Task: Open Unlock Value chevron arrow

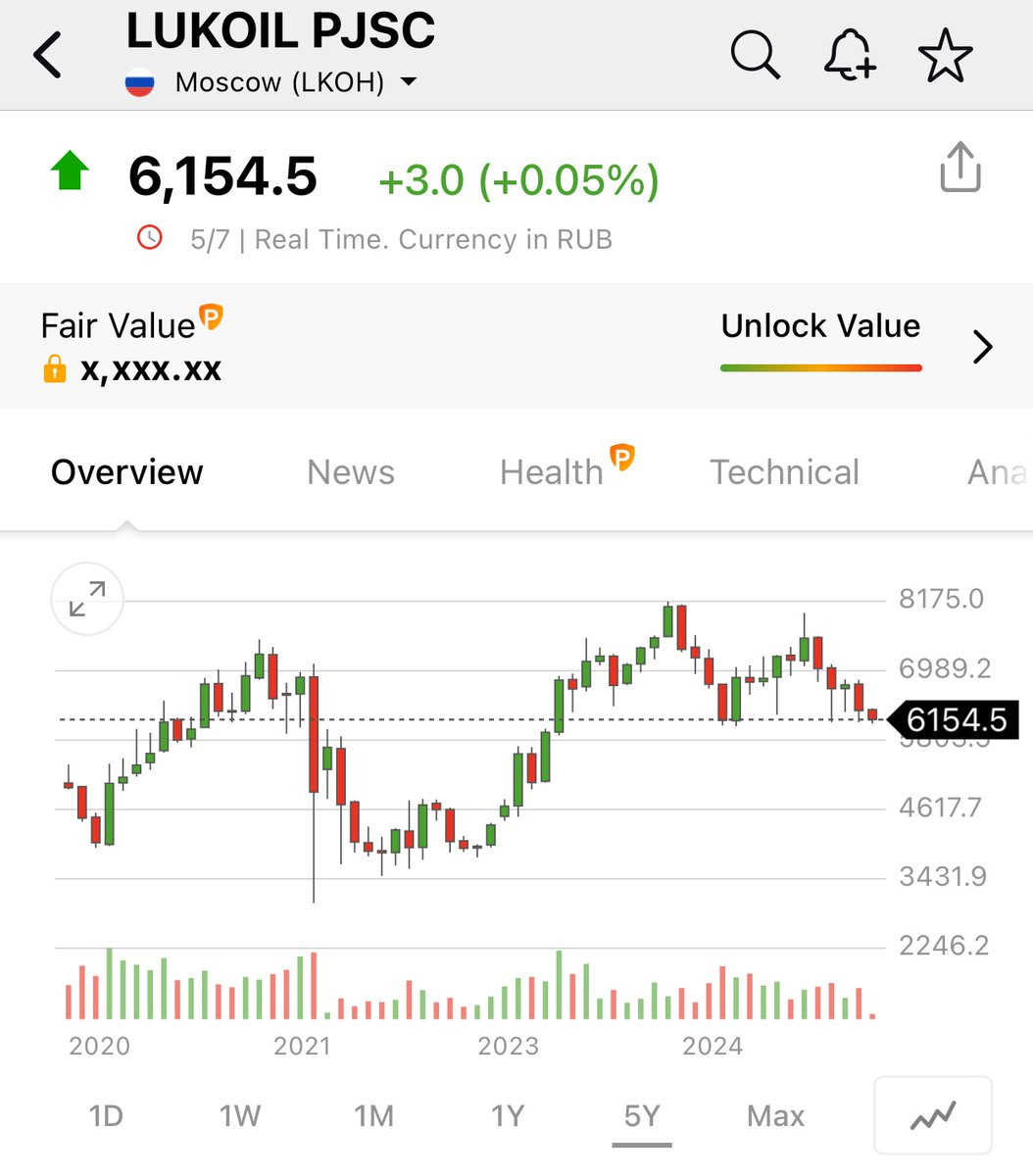Action: coord(983,347)
